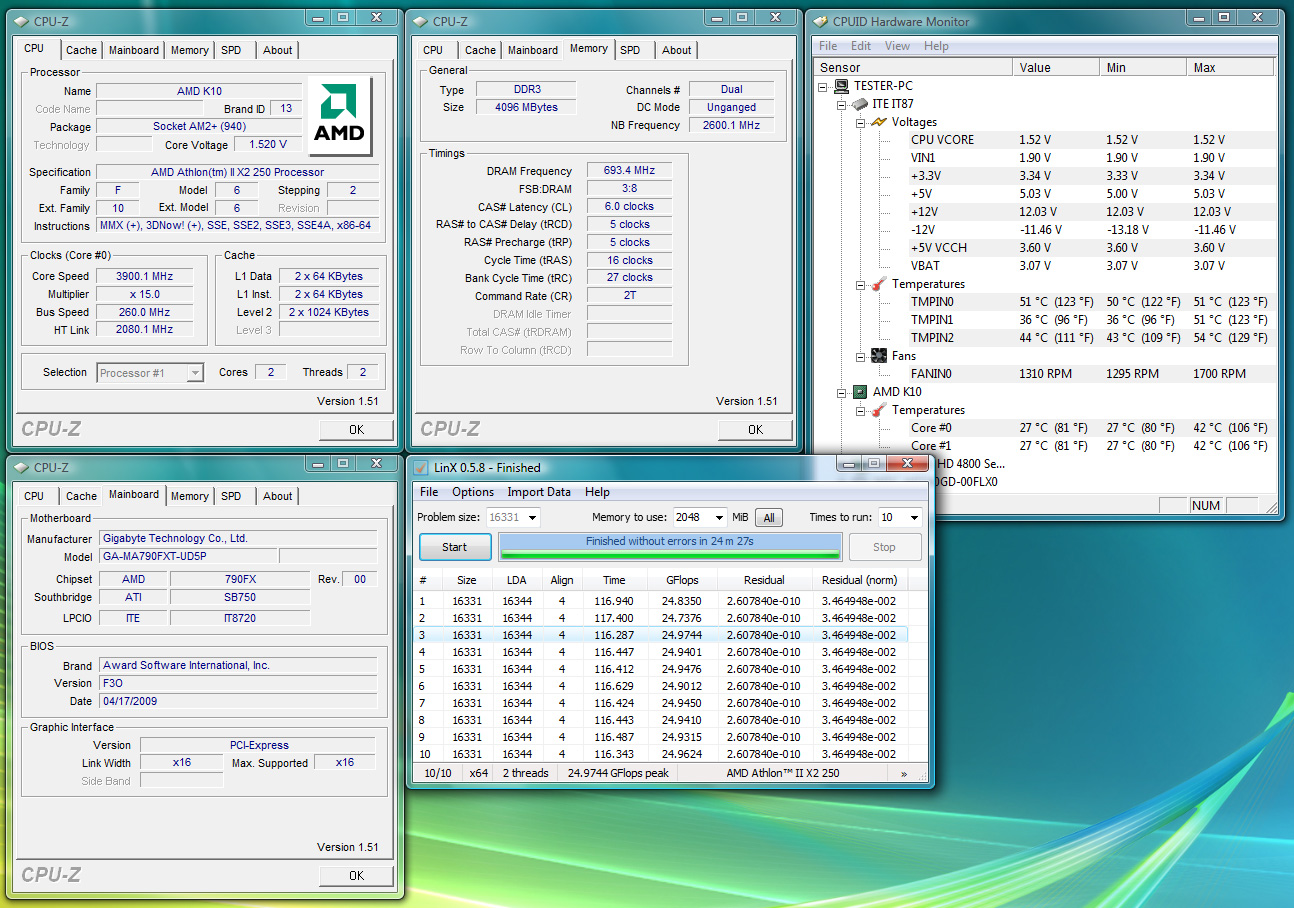The height and width of the screenshot is (908, 1294).
Task: Click the Fans icon in the sensor tree
Action: click(x=878, y=356)
